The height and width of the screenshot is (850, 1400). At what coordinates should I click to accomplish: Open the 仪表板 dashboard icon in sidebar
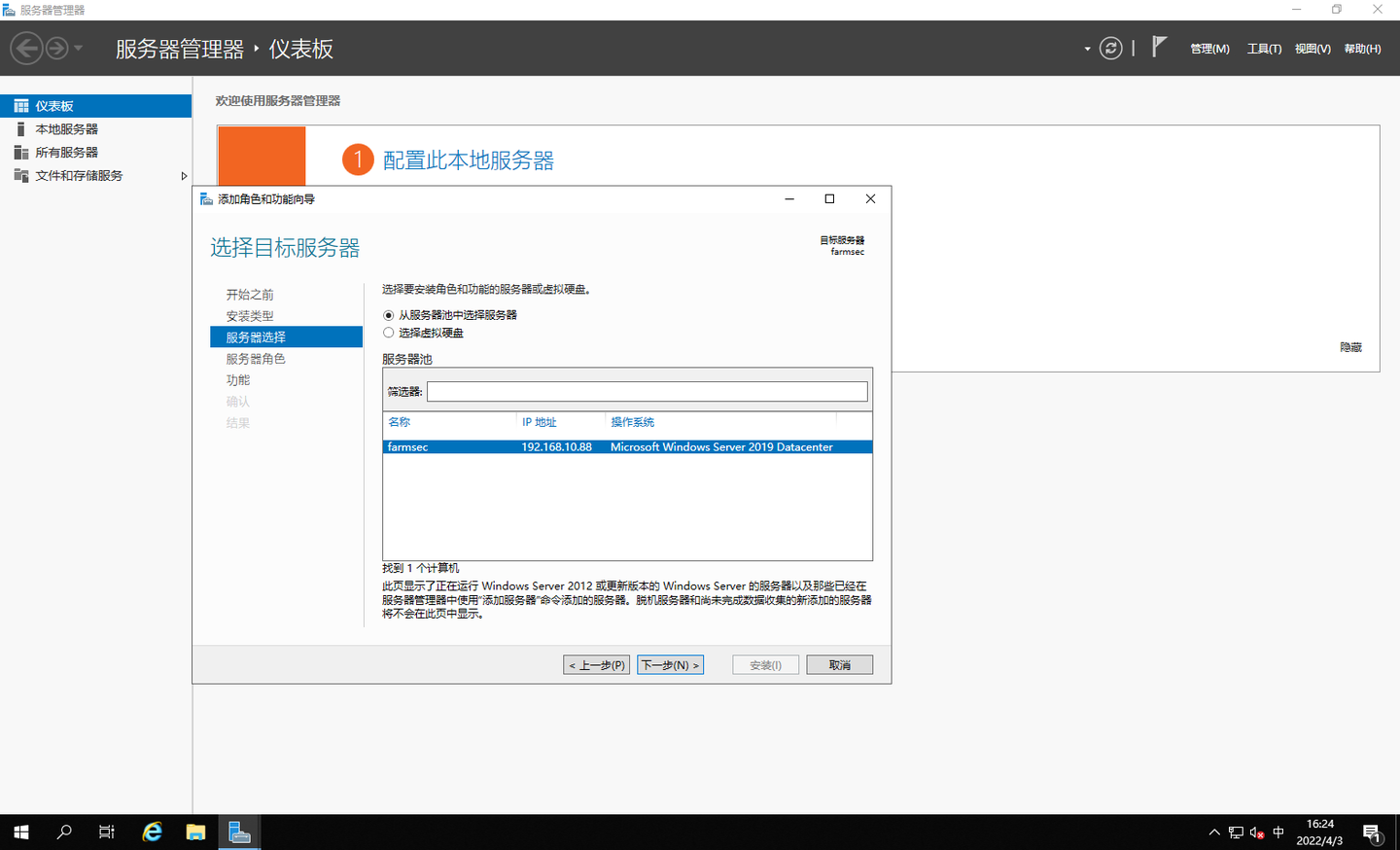click(x=19, y=105)
